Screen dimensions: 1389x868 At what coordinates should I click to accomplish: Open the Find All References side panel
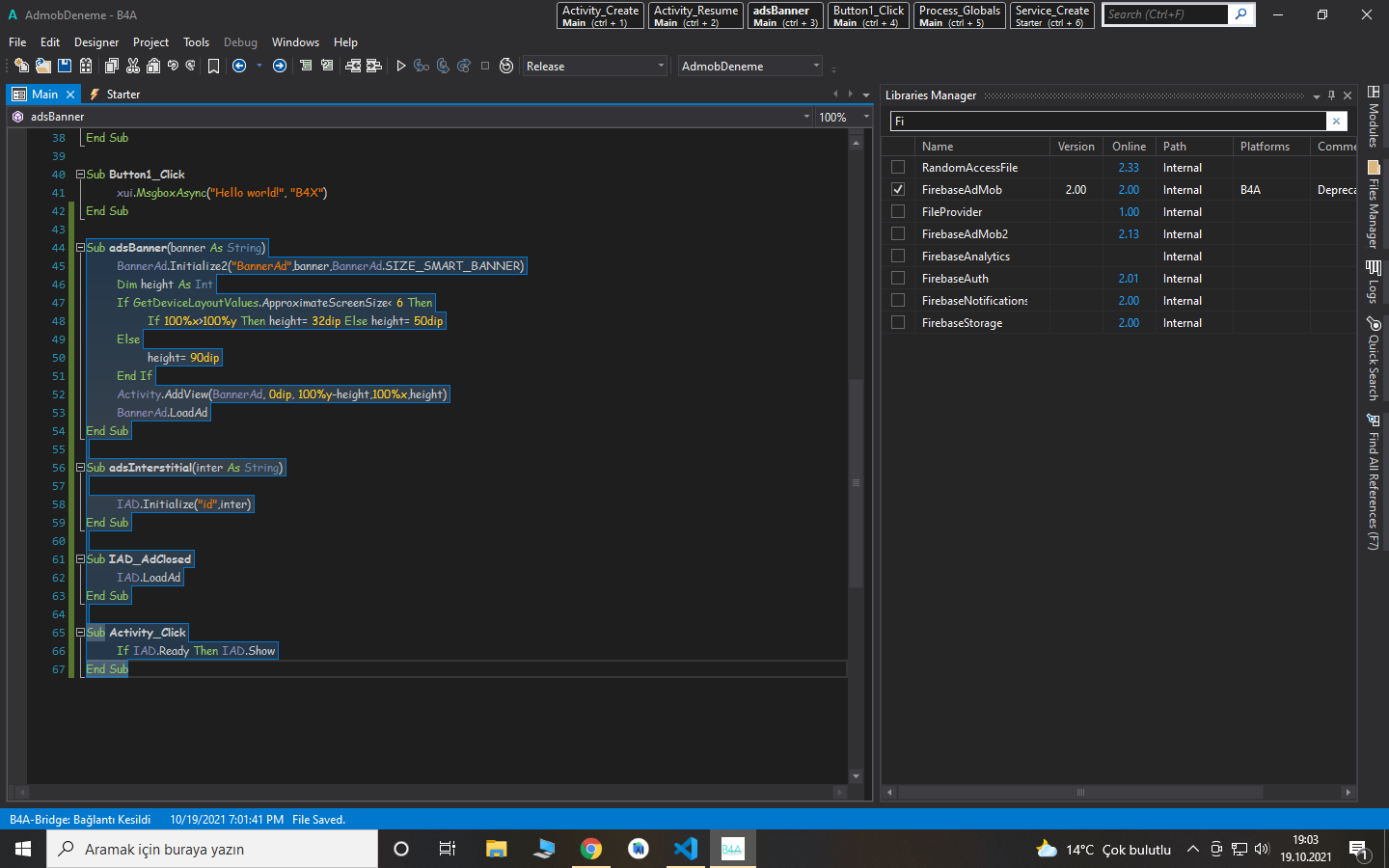pyautogui.click(x=1374, y=481)
